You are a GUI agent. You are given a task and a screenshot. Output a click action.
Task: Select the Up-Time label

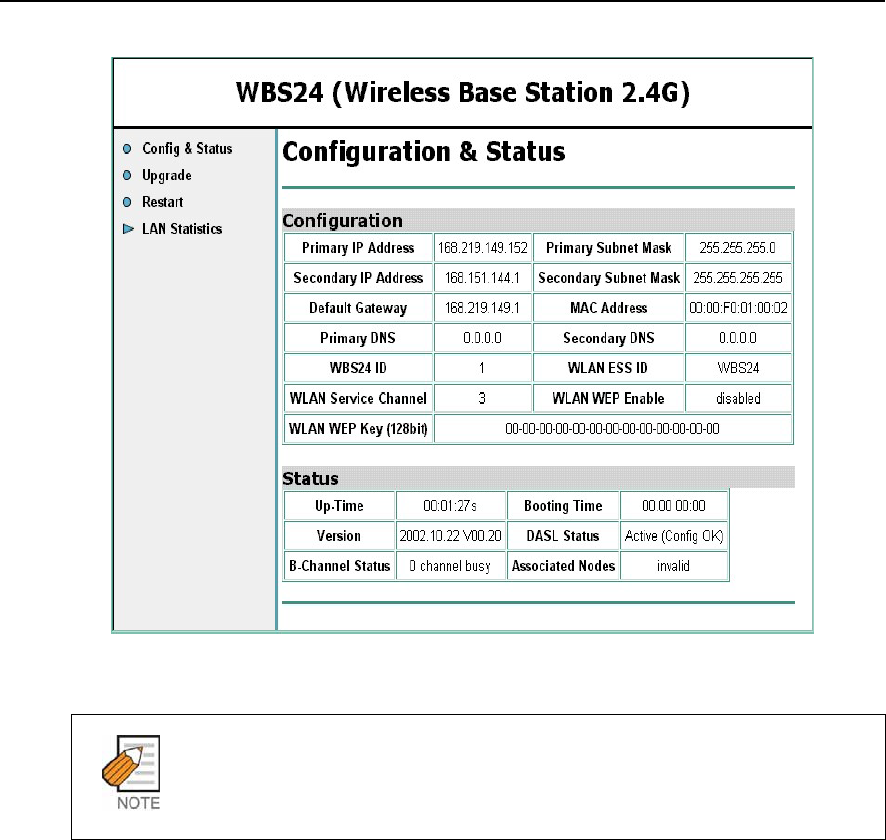[339, 506]
